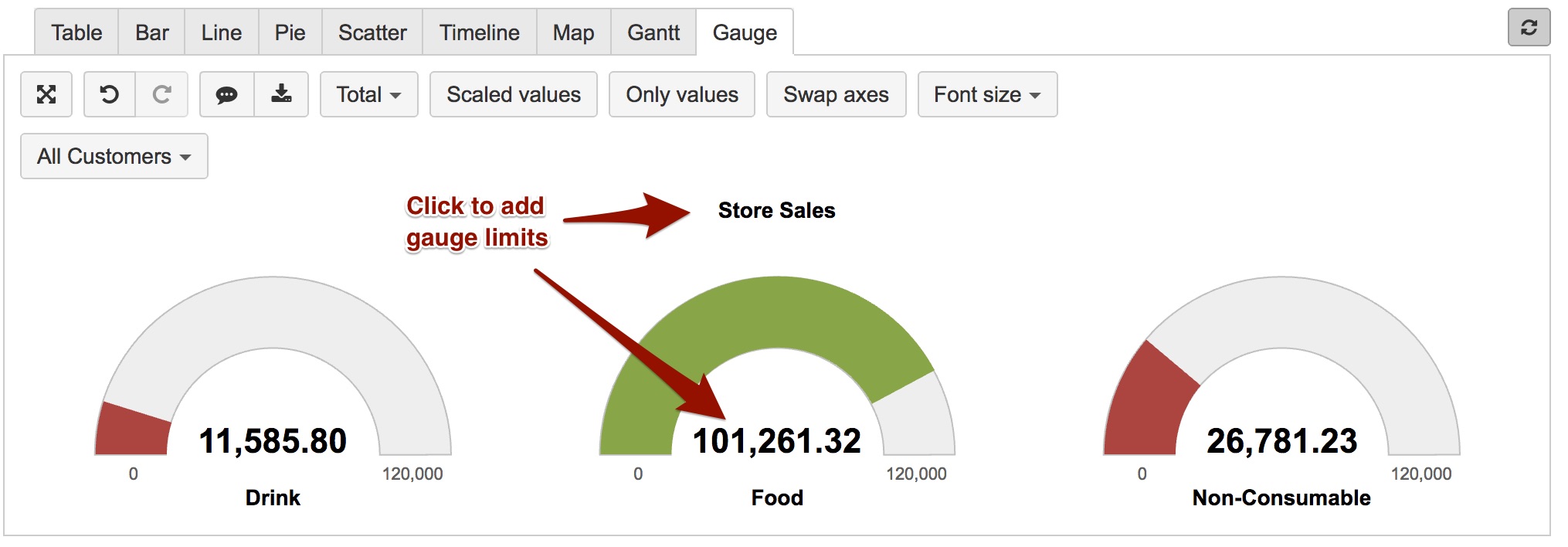Select the Gantt chart tab

pos(653,32)
